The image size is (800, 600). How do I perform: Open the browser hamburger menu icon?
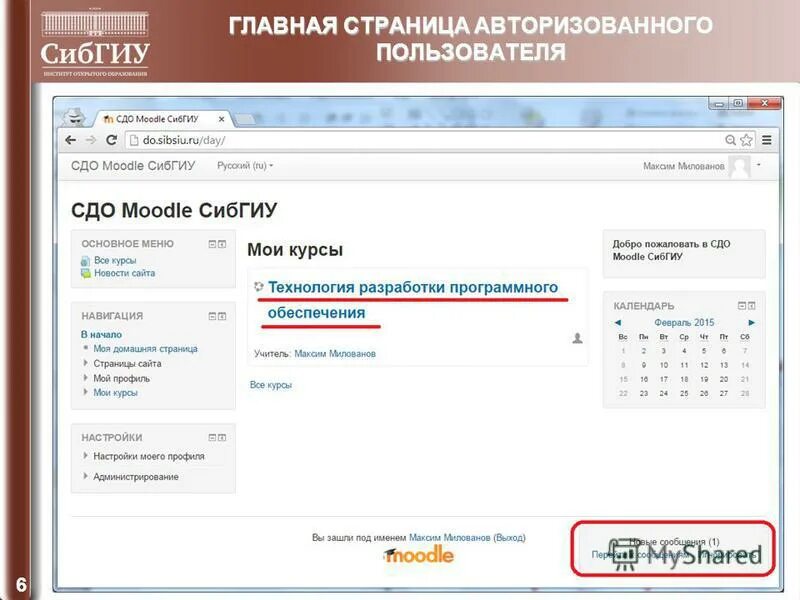click(x=766, y=140)
